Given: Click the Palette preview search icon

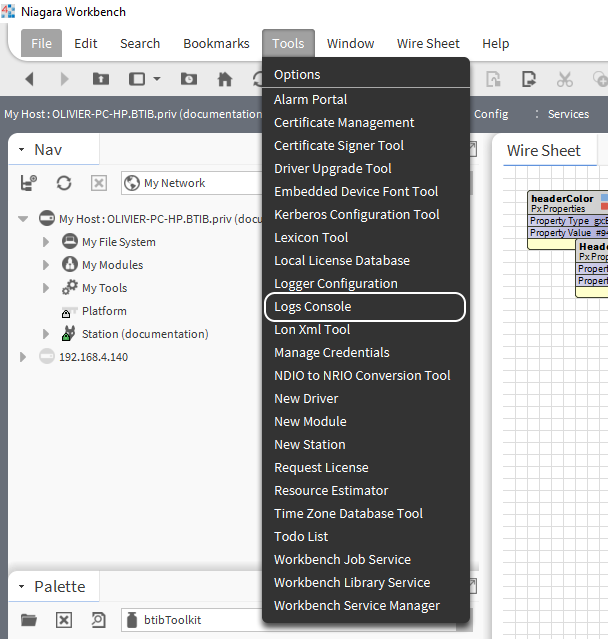Looking at the screenshot, I should tap(98, 620).
